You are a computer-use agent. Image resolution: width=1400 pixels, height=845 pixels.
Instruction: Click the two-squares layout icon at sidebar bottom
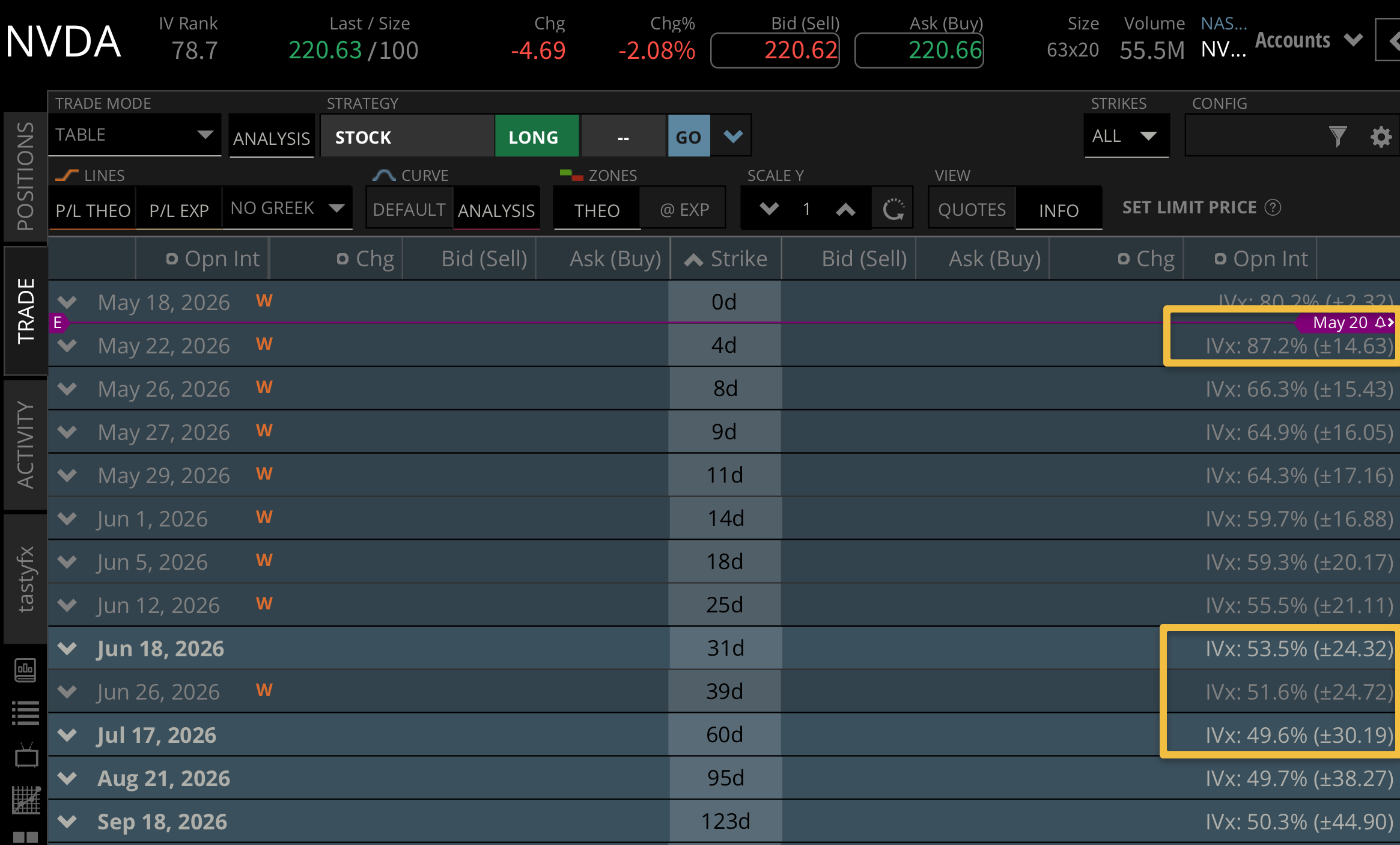pos(25,837)
